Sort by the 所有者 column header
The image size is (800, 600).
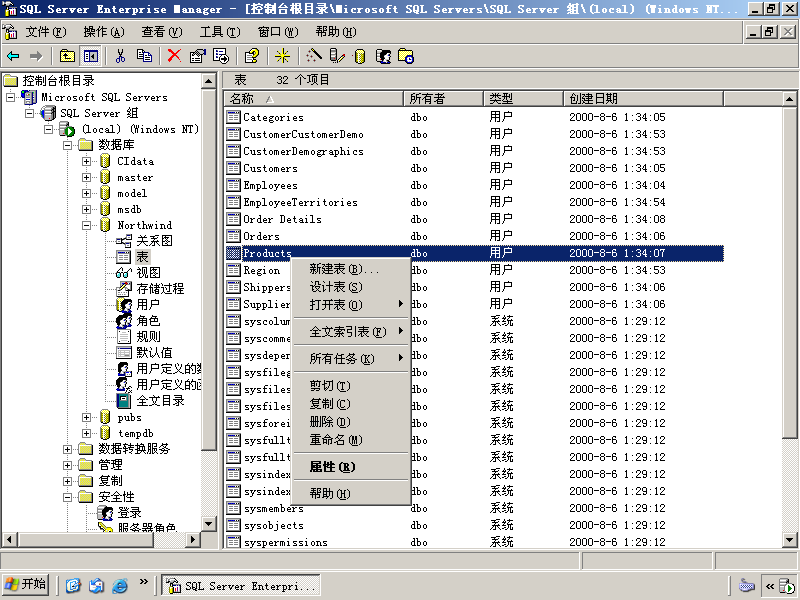[x=443, y=98]
